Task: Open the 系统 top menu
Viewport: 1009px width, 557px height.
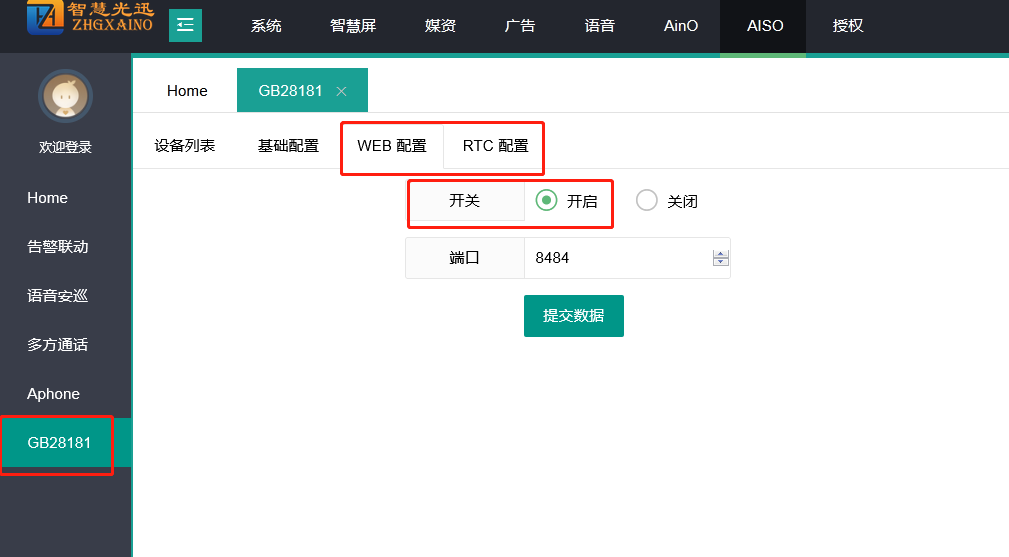Action: pyautogui.click(x=266, y=26)
